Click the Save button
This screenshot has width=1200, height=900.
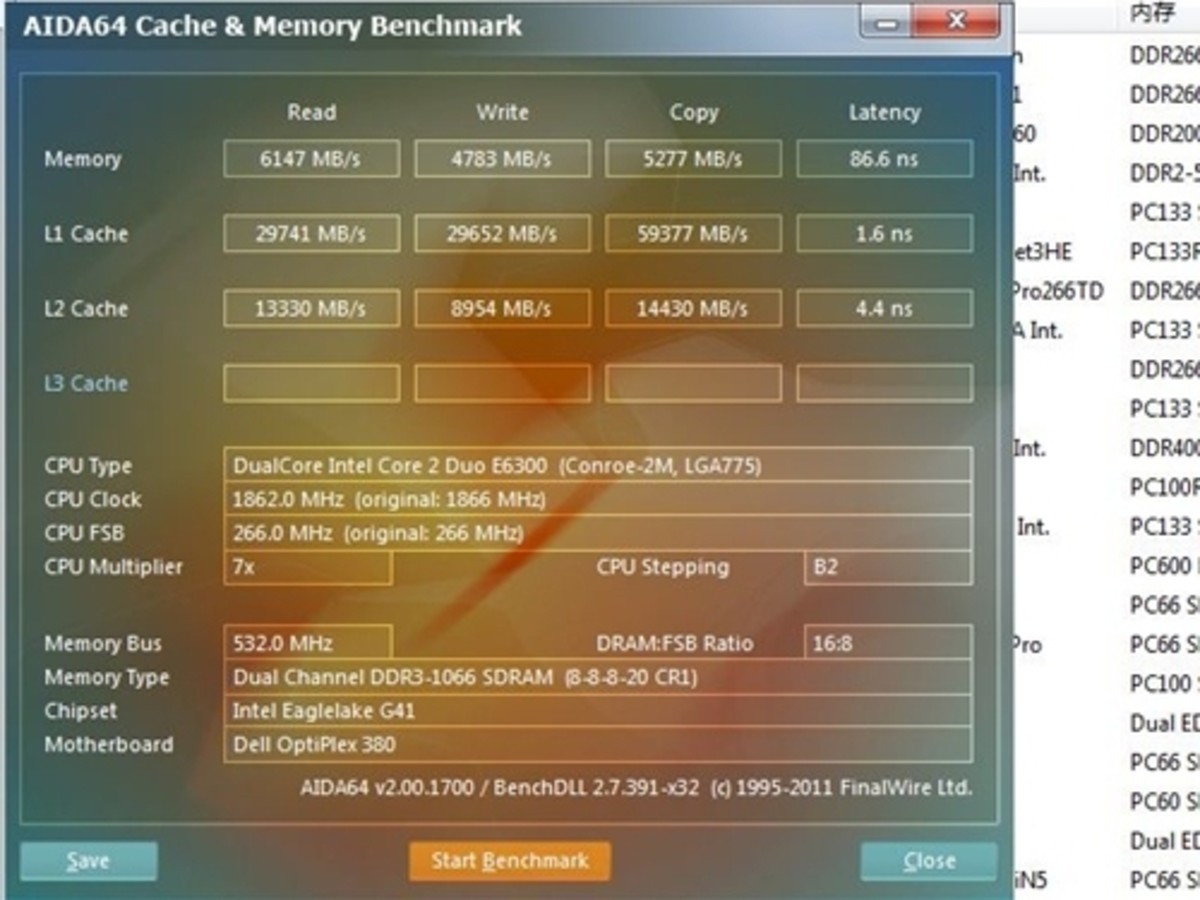[88, 861]
